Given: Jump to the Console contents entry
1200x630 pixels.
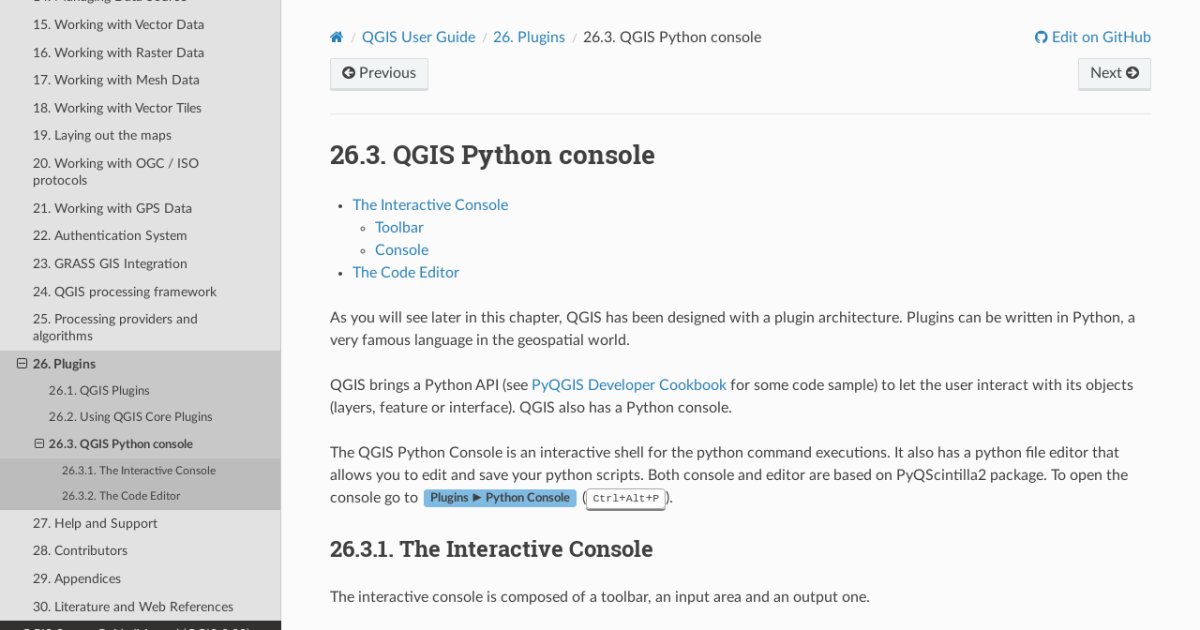Looking at the screenshot, I should click(401, 250).
